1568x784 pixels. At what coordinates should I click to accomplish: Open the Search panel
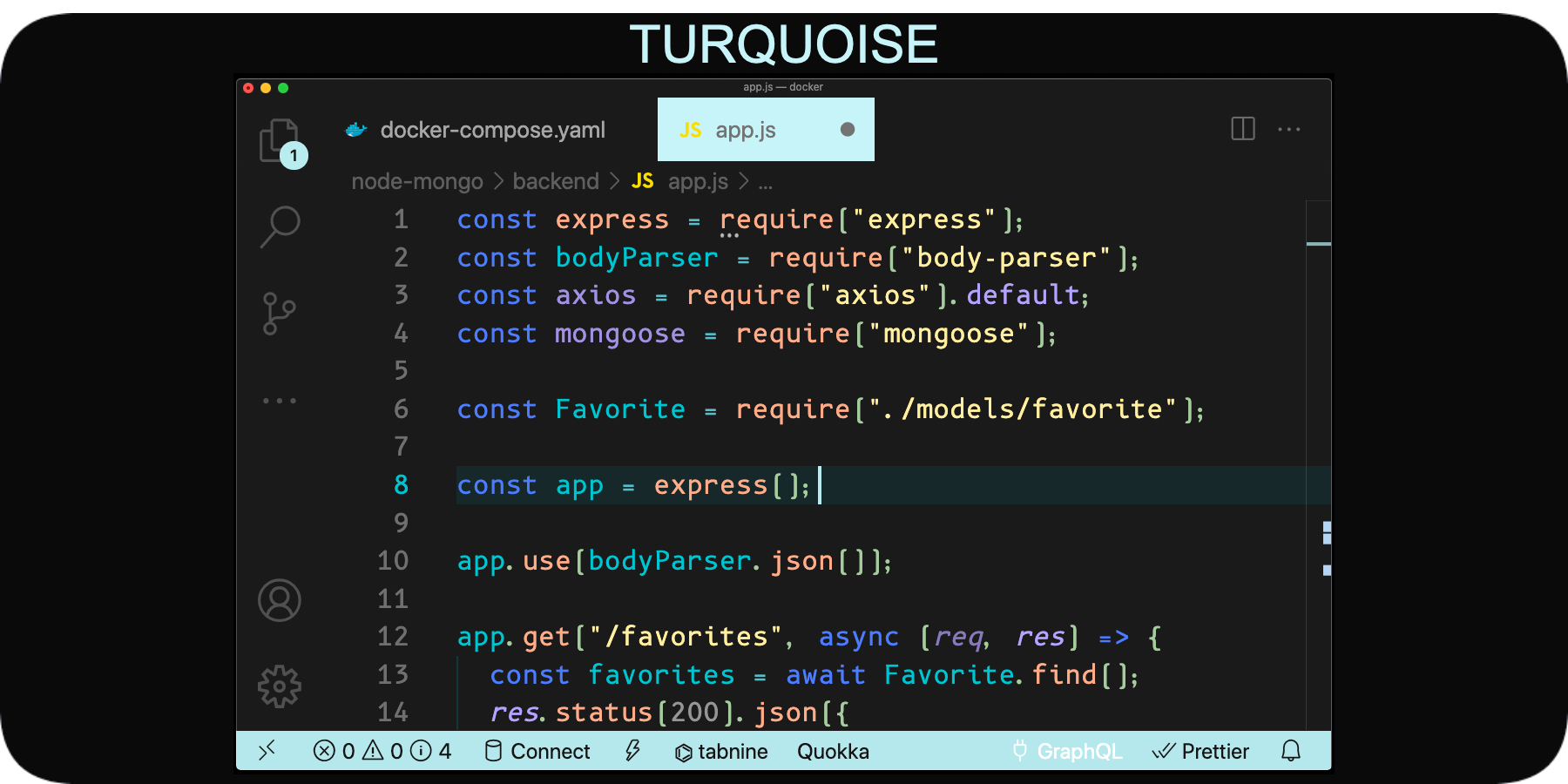(x=279, y=226)
